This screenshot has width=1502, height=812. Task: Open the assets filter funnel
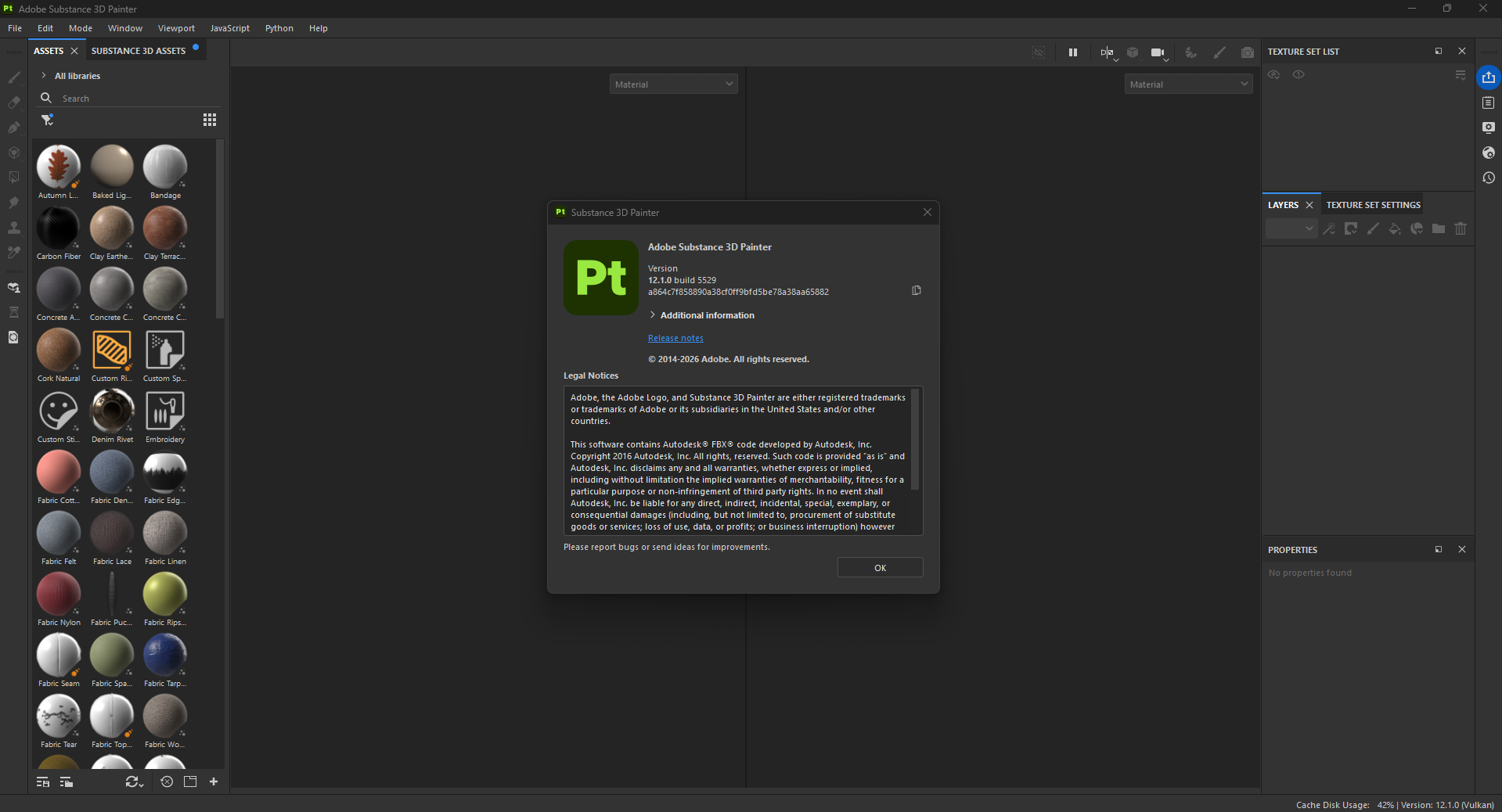click(x=48, y=120)
